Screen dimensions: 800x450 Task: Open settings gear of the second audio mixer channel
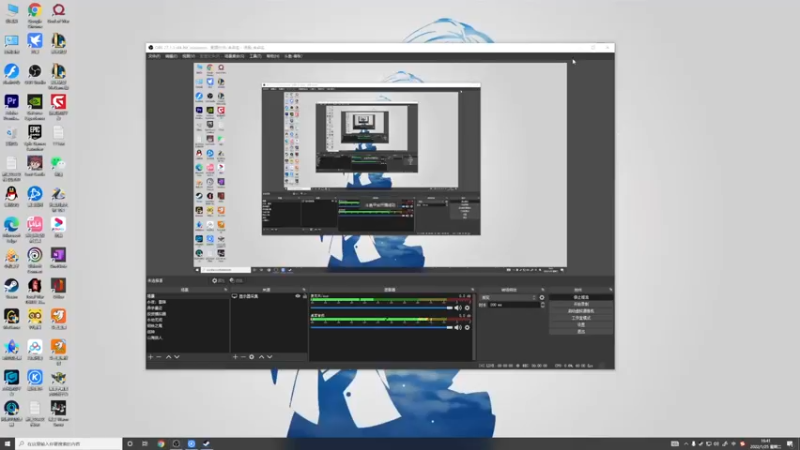[467, 327]
